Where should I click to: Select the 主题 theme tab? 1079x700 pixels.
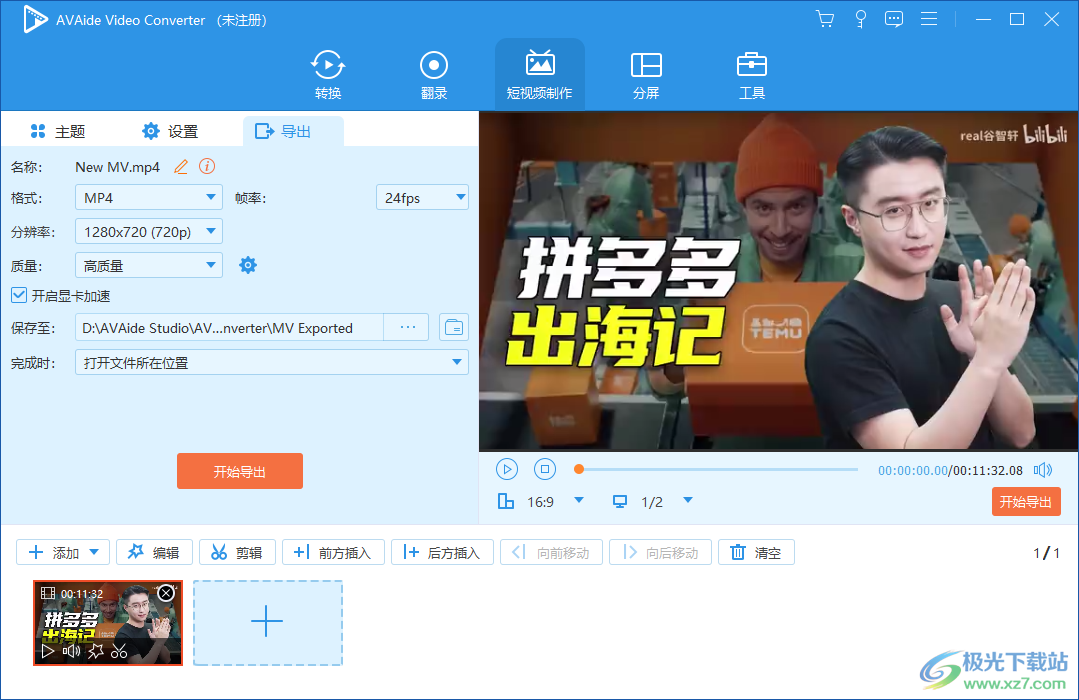coord(58,131)
